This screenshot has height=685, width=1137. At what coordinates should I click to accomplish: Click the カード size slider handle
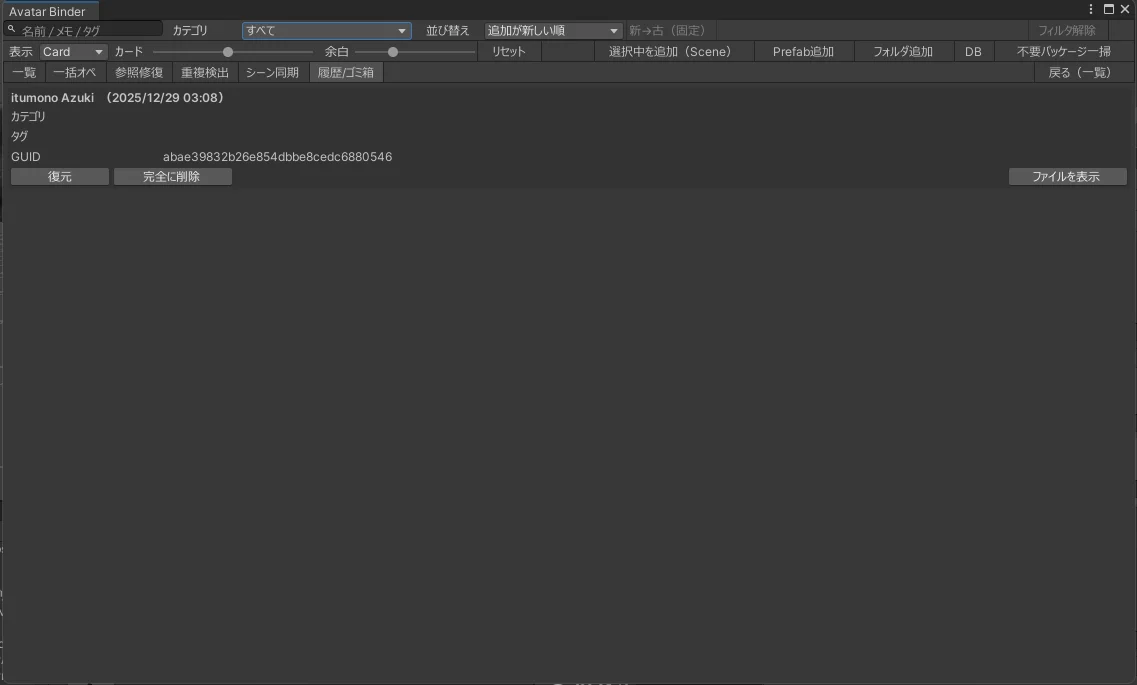pos(228,52)
